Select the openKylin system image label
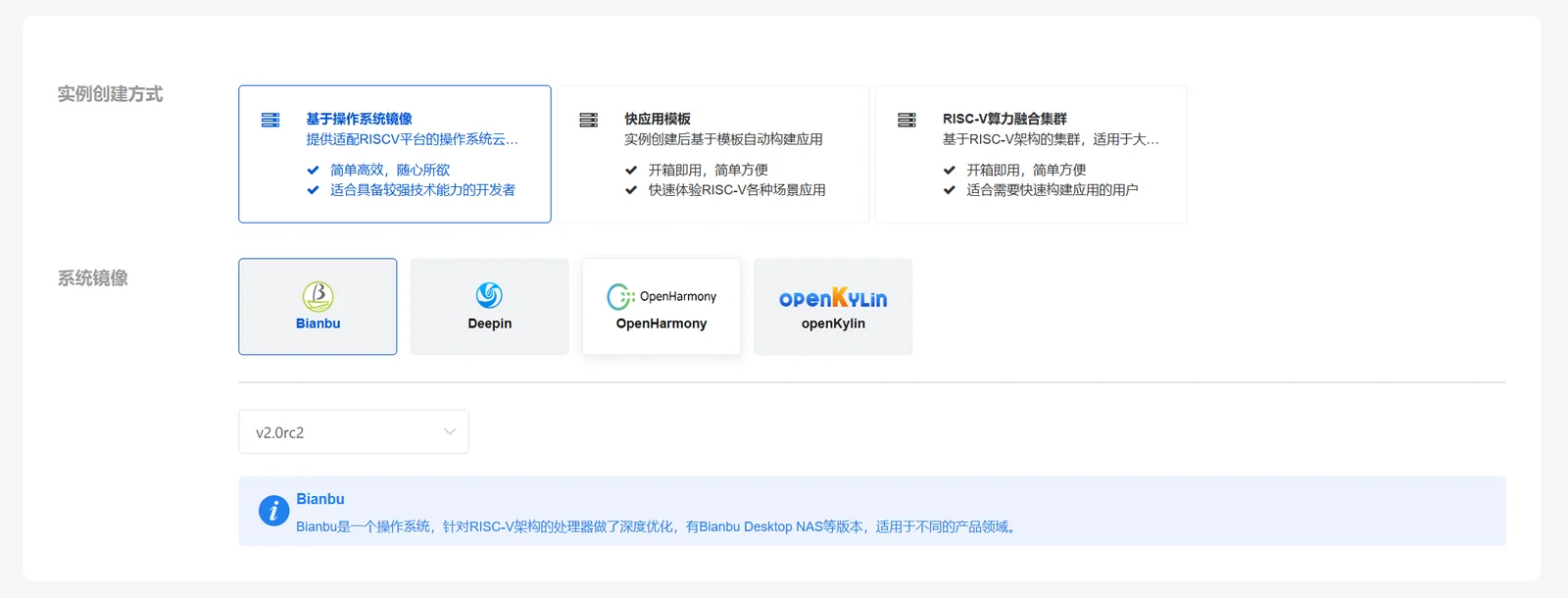This screenshot has height=598, width=1568. 833,324
